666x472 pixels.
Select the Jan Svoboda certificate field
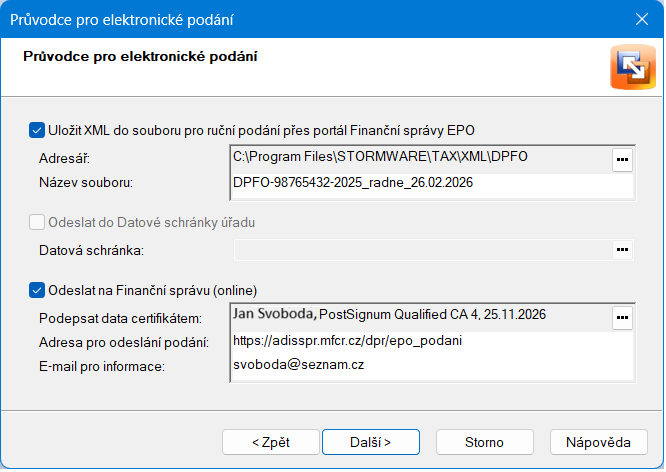click(419, 316)
